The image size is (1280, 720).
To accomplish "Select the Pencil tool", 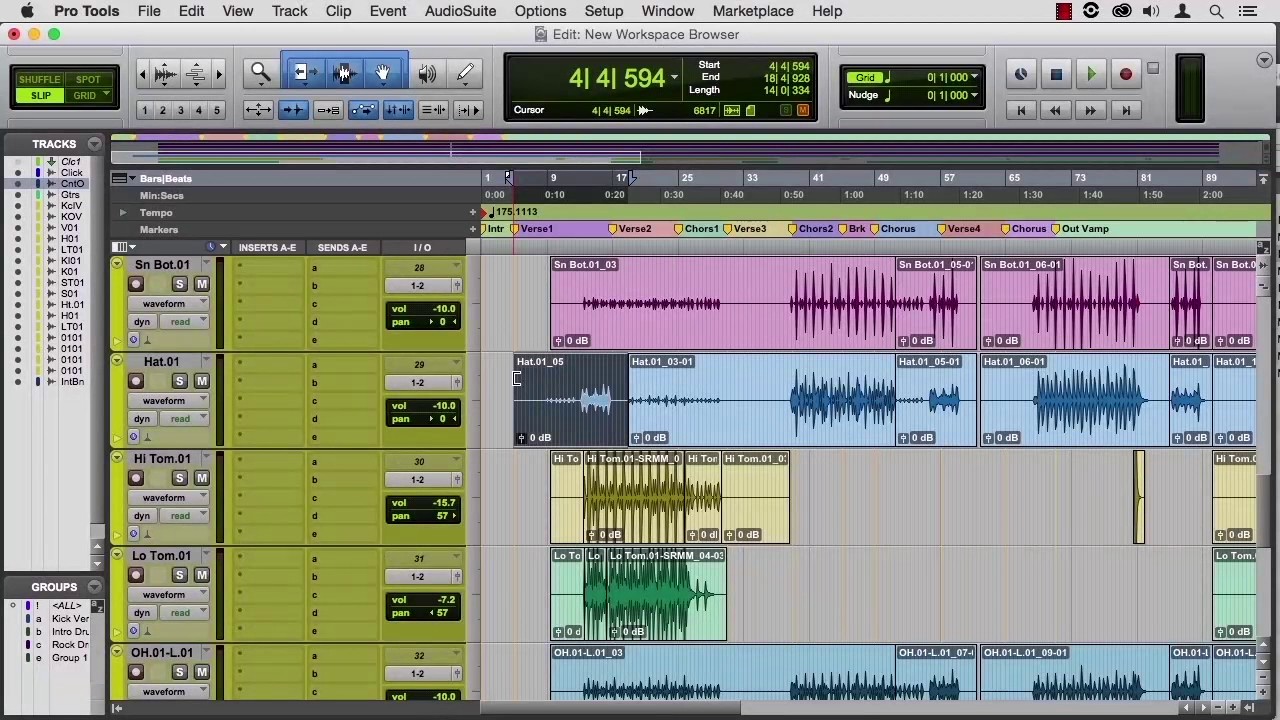I will coord(465,73).
